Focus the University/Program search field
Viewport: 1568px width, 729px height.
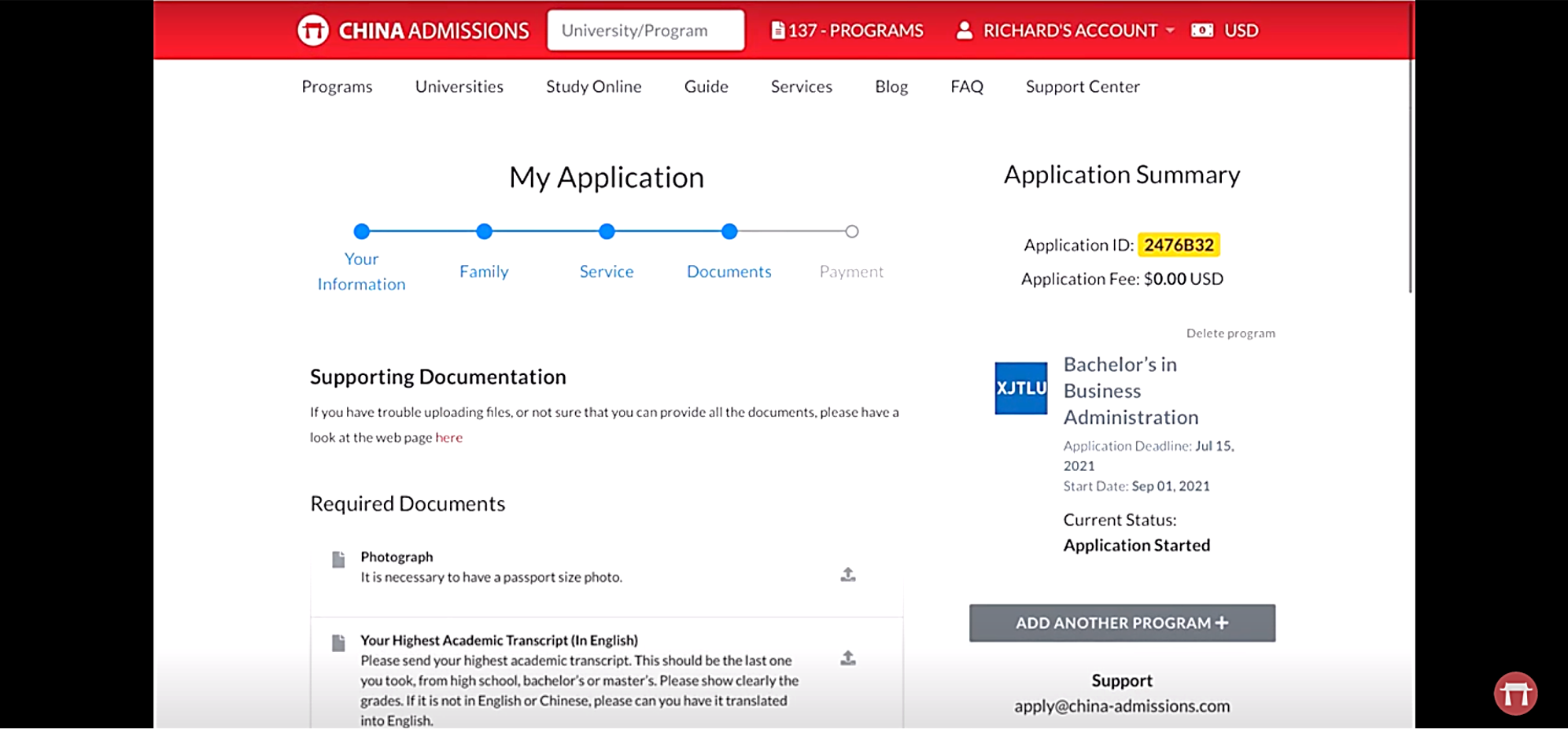coord(645,31)
